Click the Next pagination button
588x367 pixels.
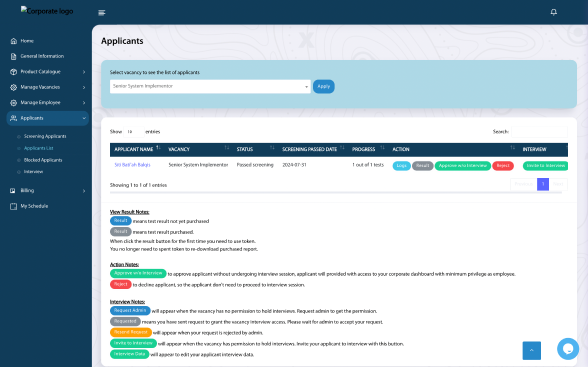[558, 184]
